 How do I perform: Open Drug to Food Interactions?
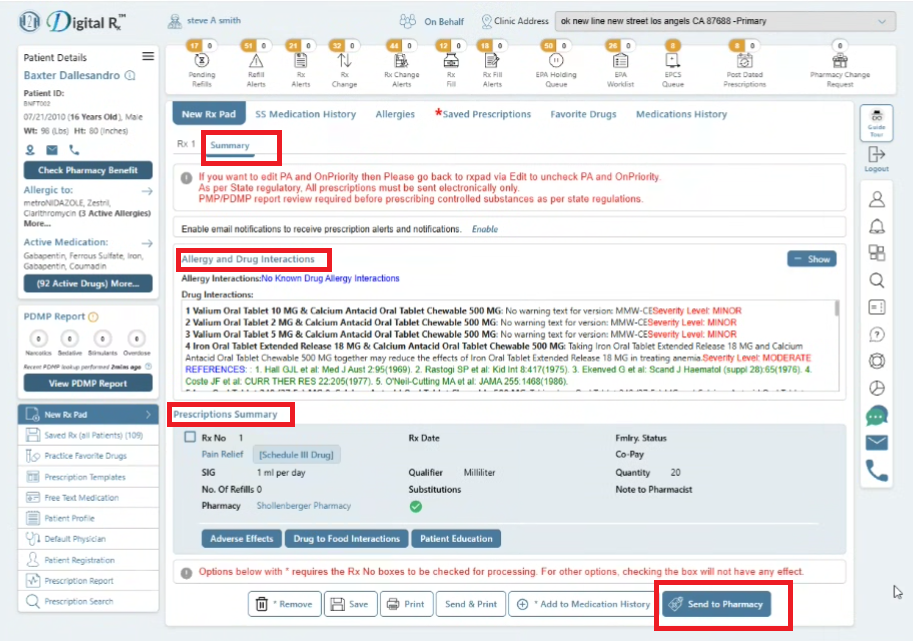click(346, 539)
